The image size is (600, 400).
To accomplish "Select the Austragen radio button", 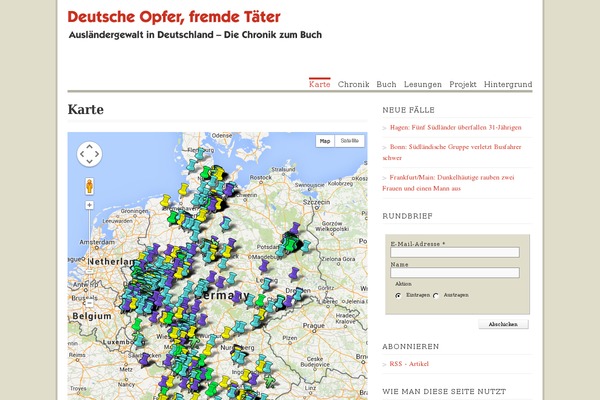I will (436, 296).
